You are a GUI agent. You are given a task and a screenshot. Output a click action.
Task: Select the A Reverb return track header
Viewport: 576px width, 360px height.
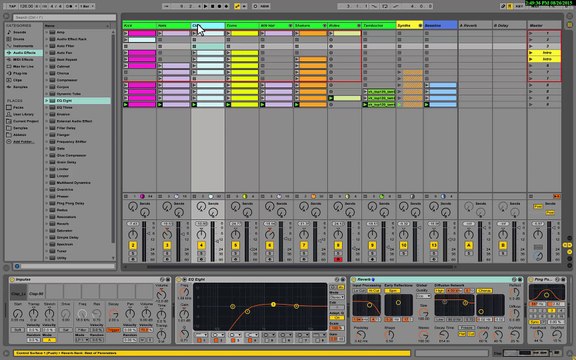(475, 26)
